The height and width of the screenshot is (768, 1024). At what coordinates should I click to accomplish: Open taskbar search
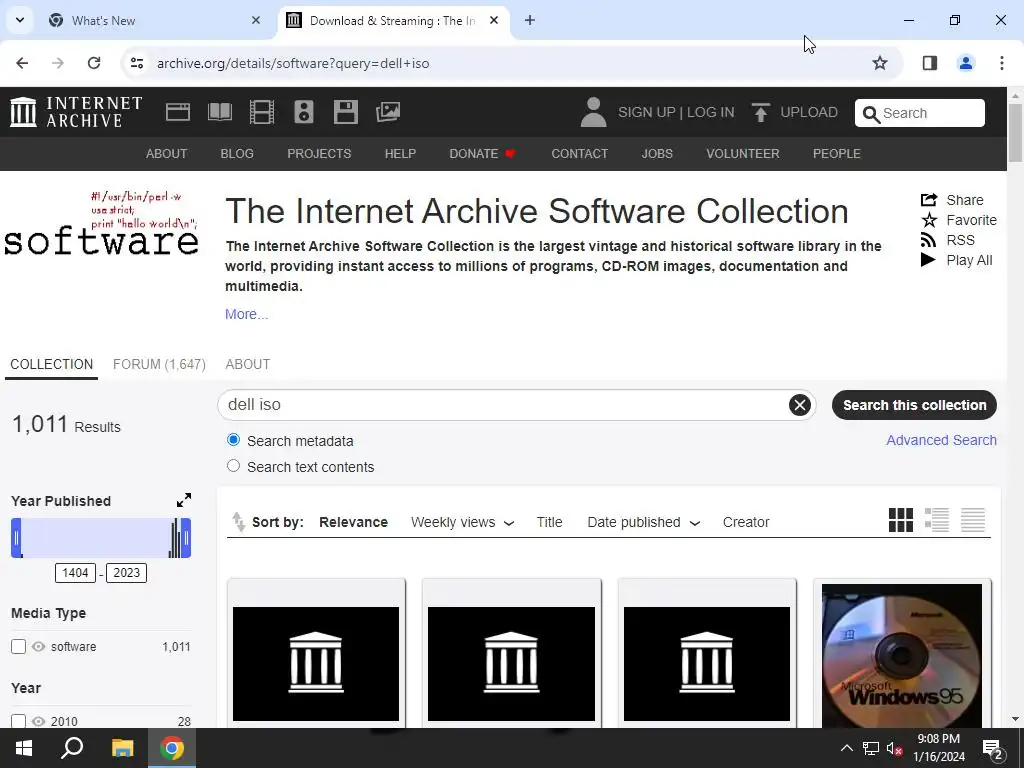pyautogui.click(x=72, y=748)
